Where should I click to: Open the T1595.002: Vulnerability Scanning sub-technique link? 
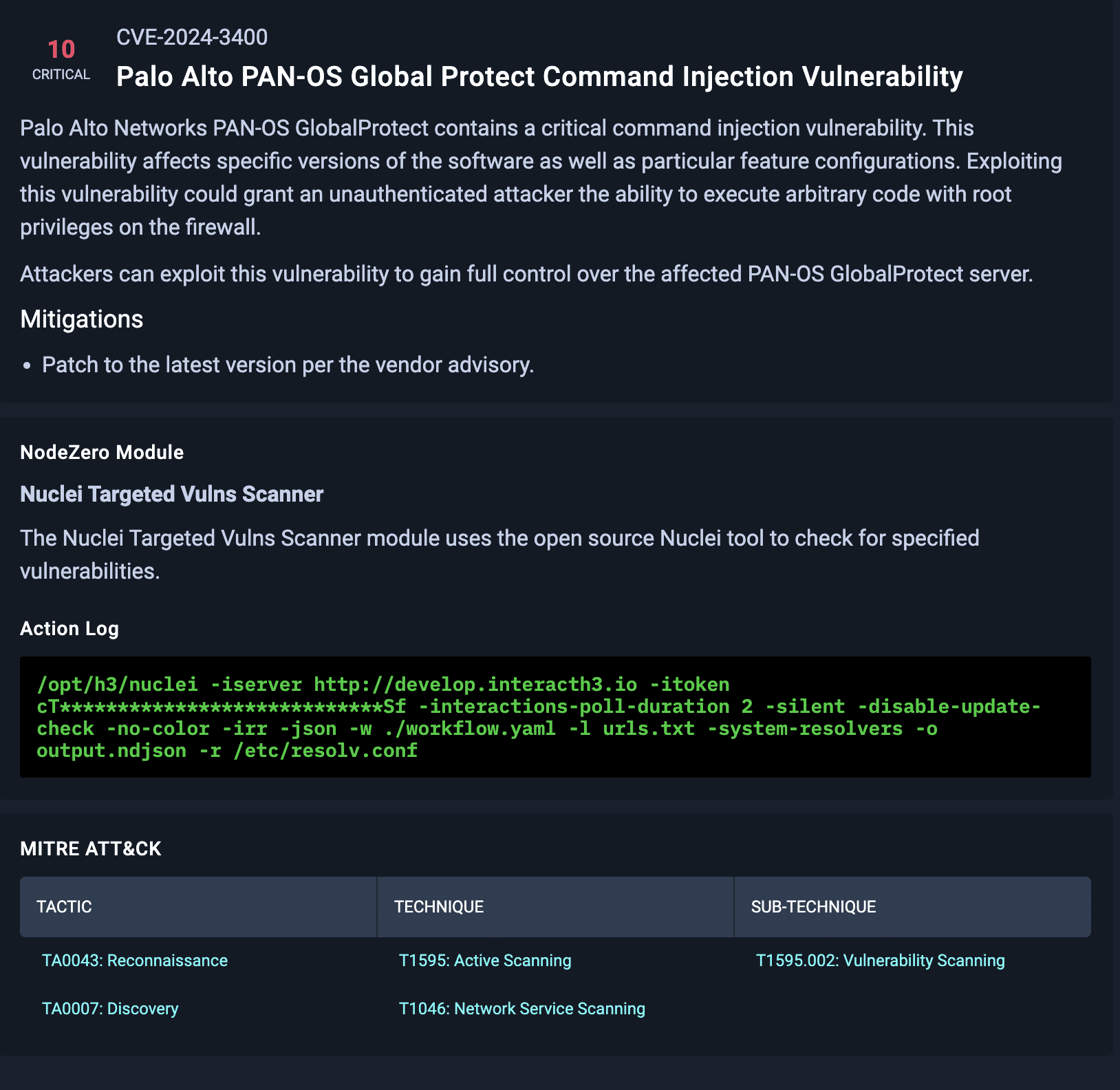pos(880,961)
